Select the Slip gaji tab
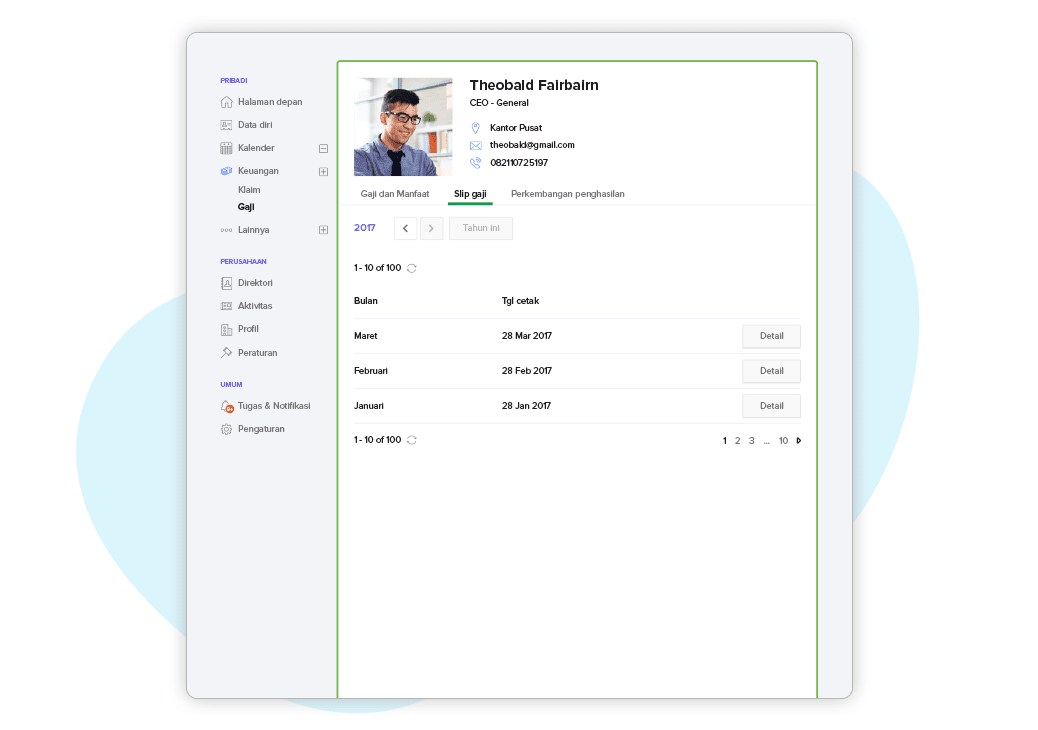The height and width of the screenshot is (730, 1038). point(470,194)
